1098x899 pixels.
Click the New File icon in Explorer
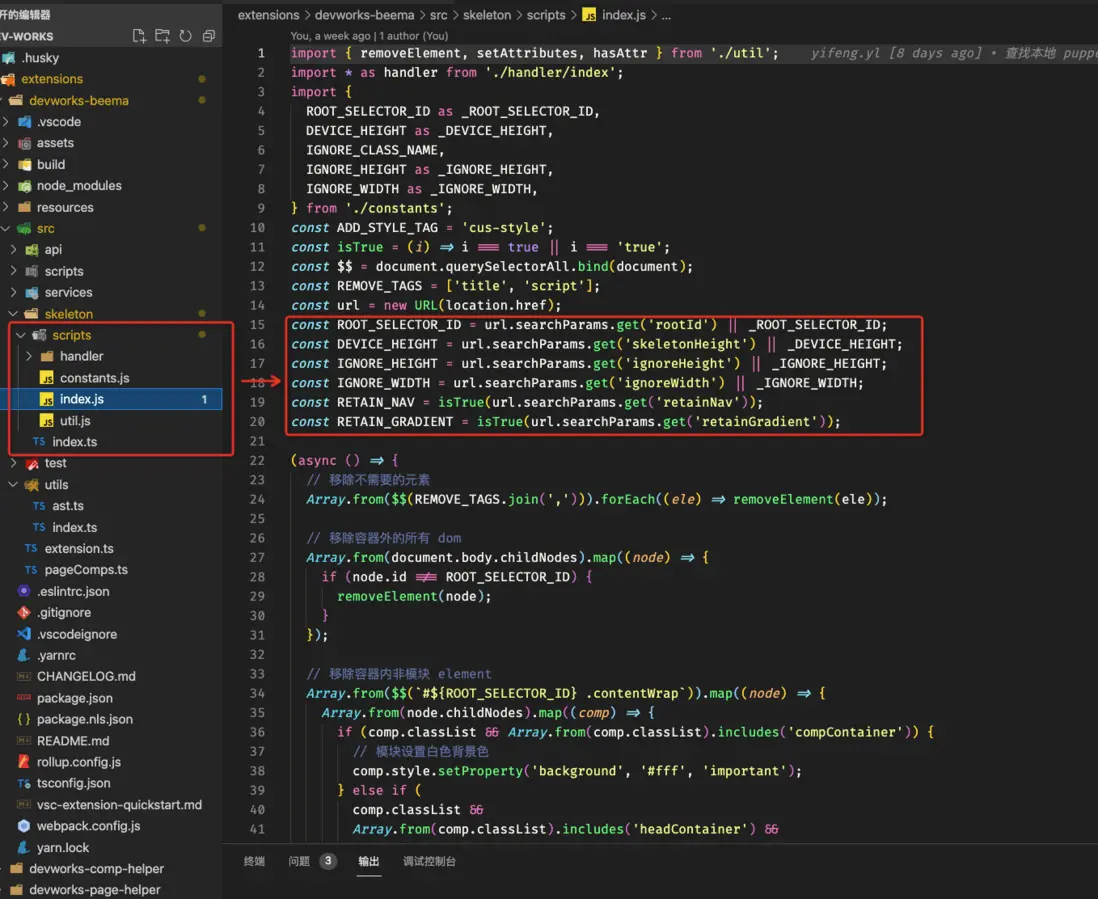(x=140, y=36)
